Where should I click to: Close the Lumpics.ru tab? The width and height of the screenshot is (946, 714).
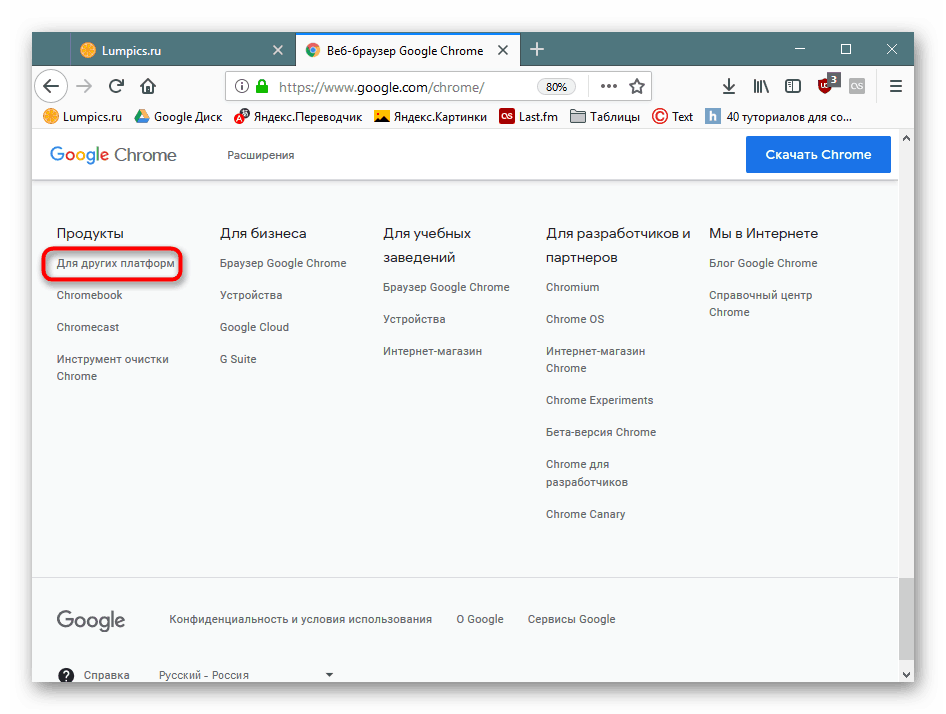pos(278,50)
